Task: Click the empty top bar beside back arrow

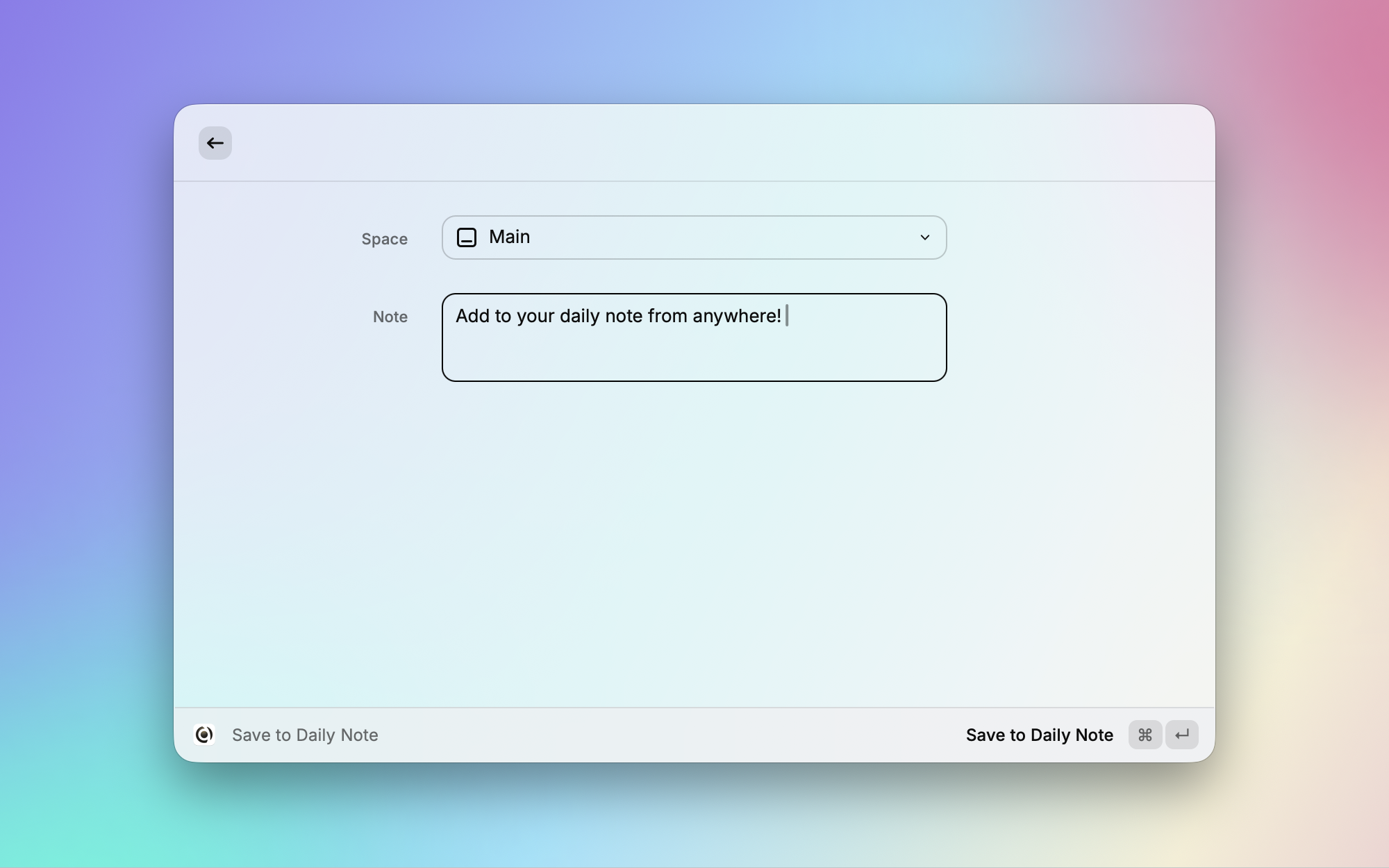Action: (694, 143)
